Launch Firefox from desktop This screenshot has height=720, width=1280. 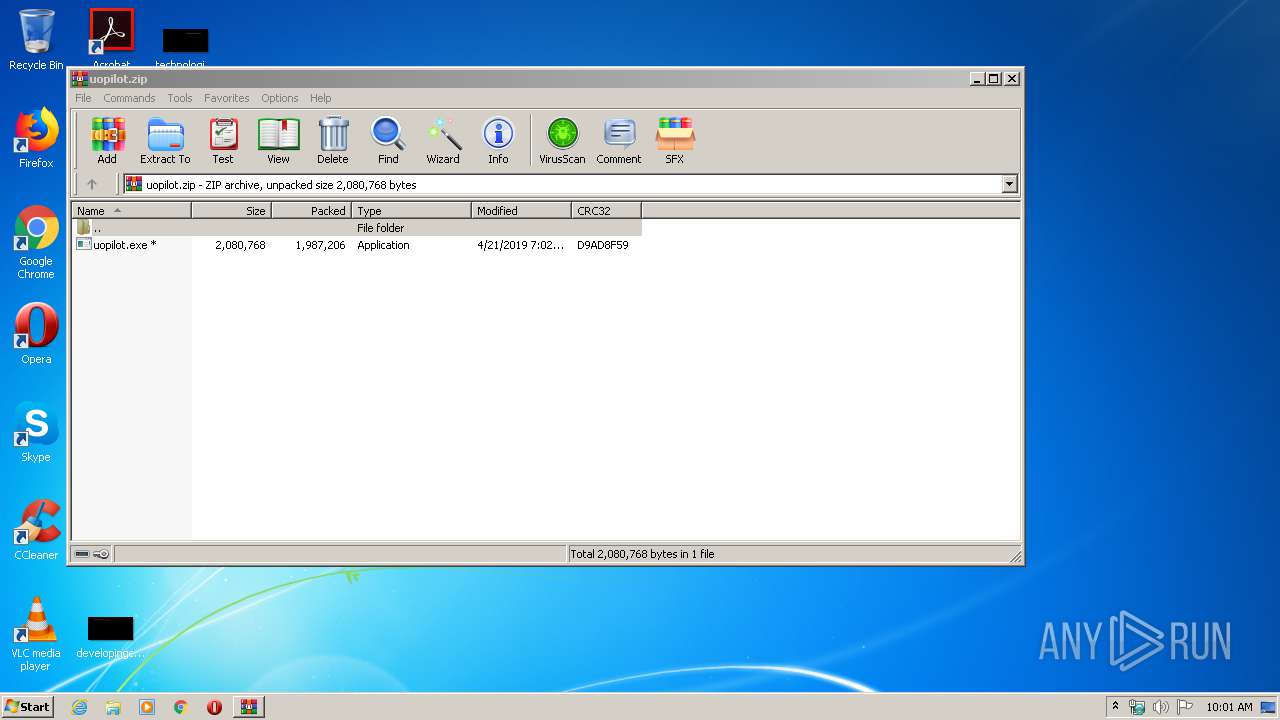coord(36,138)
